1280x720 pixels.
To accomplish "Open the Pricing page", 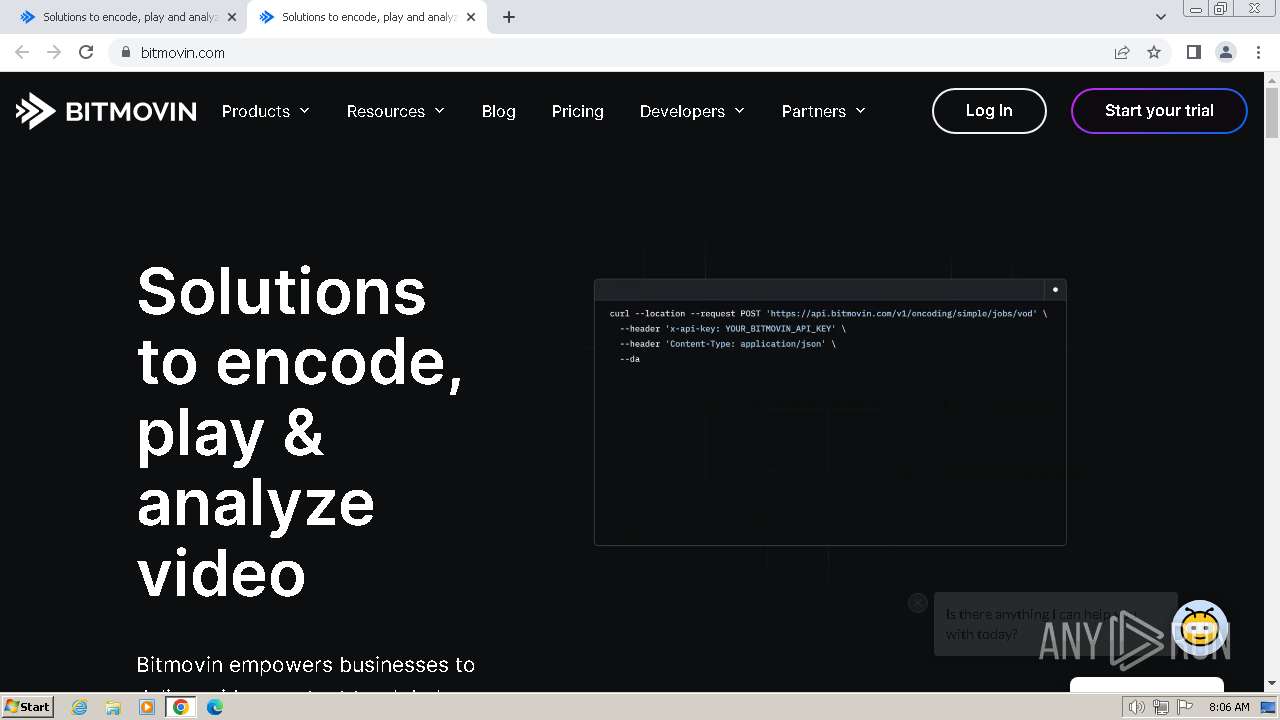I will click(x=578, y=111).
